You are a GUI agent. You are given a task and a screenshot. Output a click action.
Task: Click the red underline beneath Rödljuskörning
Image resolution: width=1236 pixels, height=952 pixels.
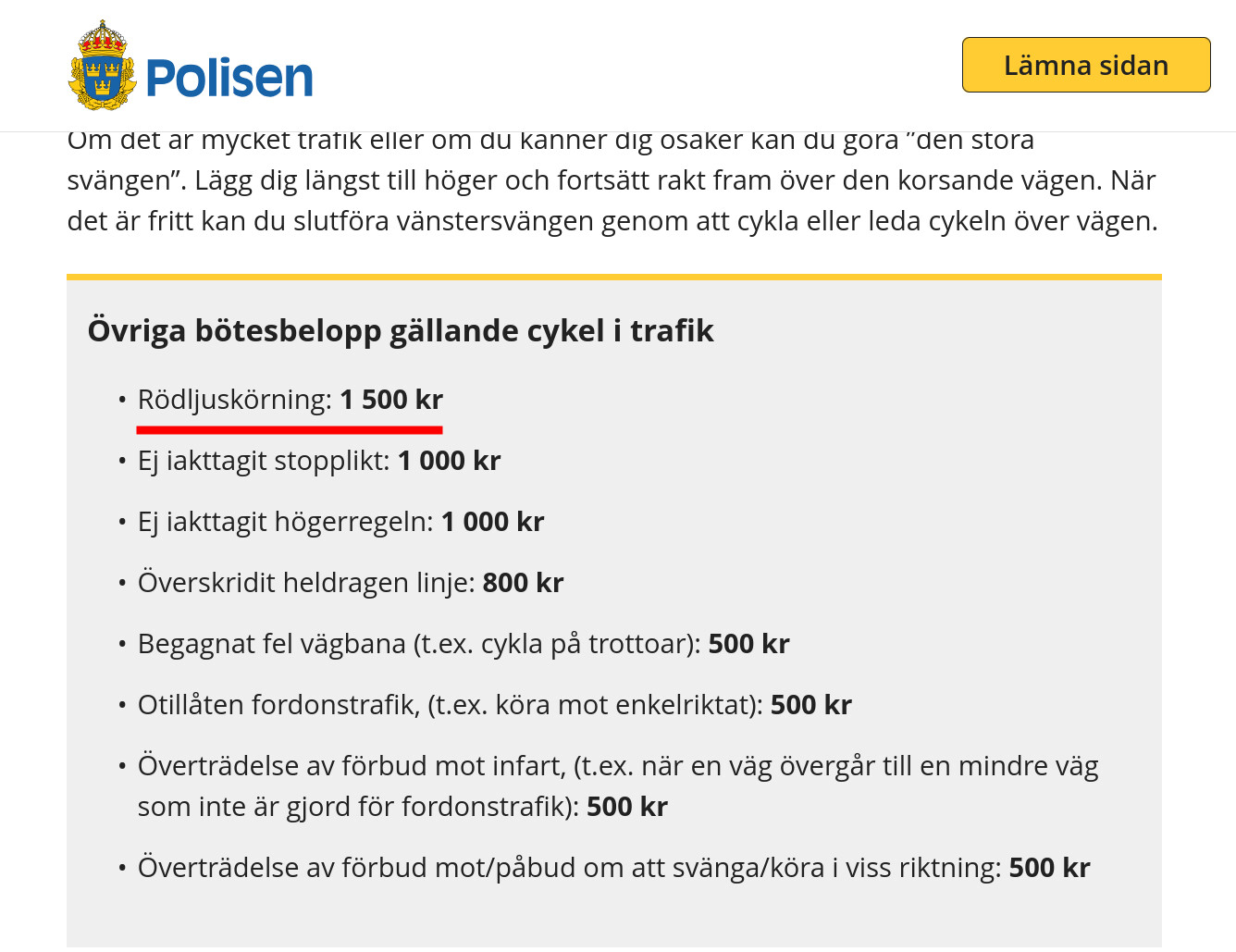[289, 429]
